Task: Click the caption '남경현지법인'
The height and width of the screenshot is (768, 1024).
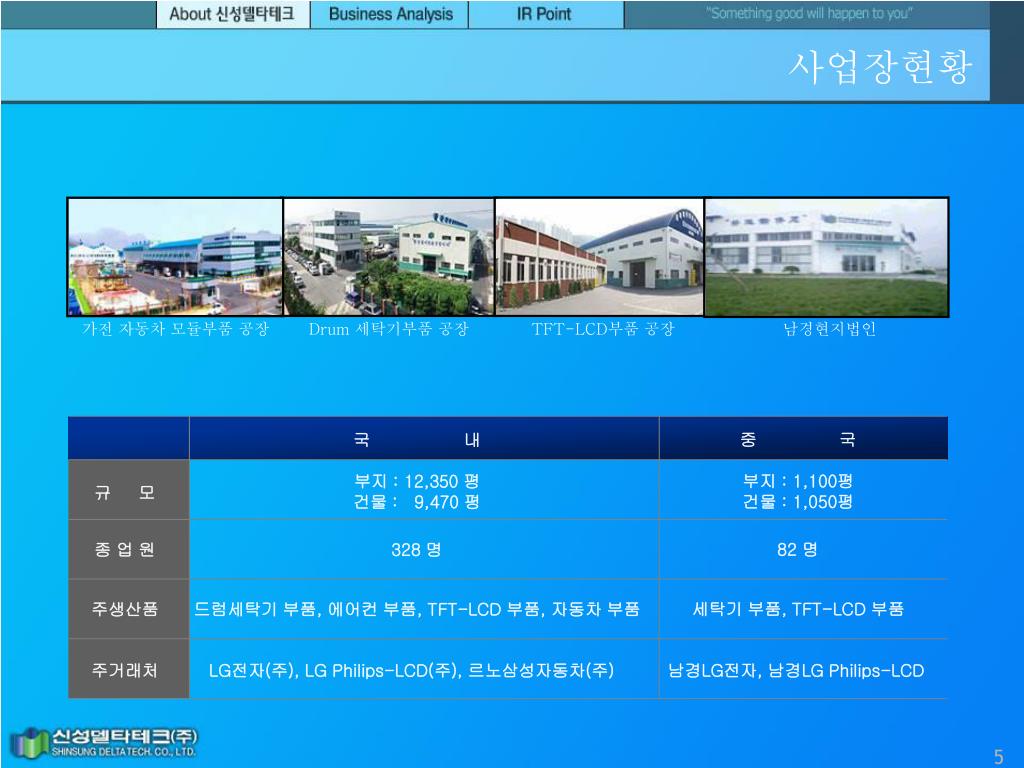Action: click(x=829, y=329)
